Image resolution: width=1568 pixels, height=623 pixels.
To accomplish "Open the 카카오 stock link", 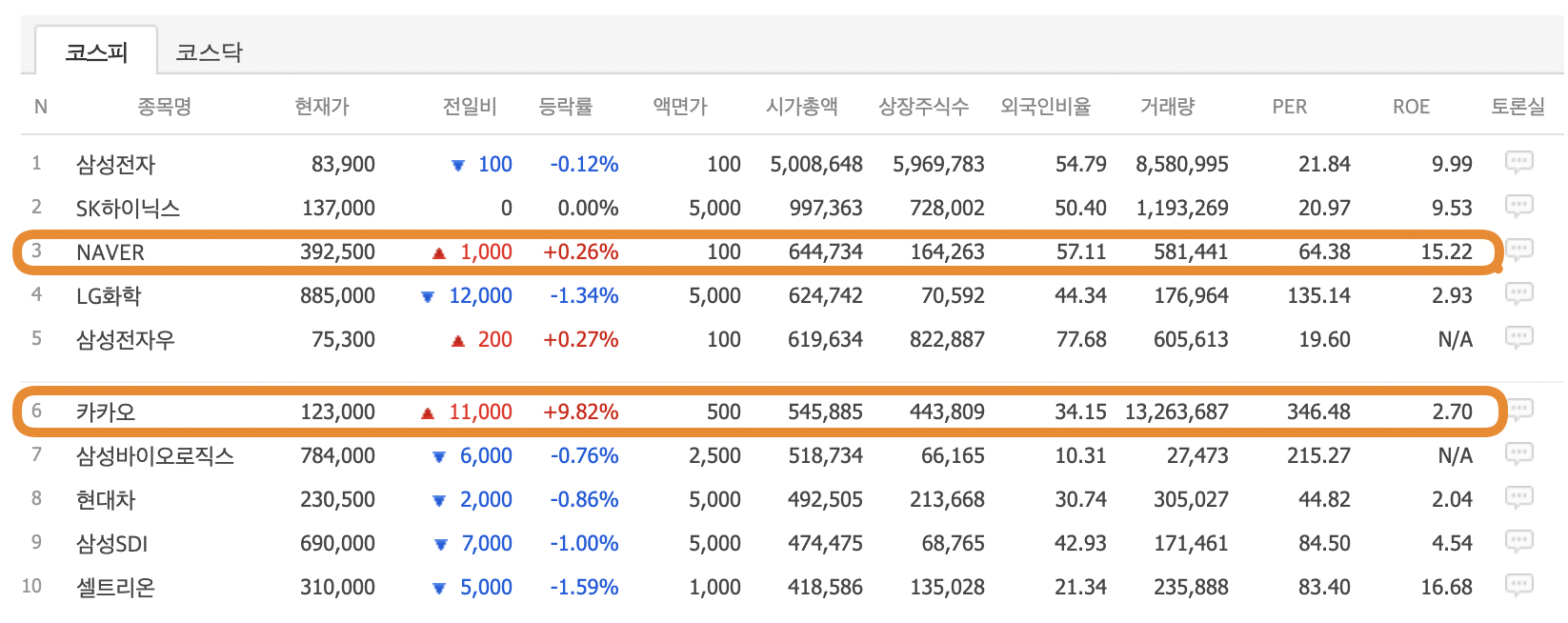I will tap(106, 412).
